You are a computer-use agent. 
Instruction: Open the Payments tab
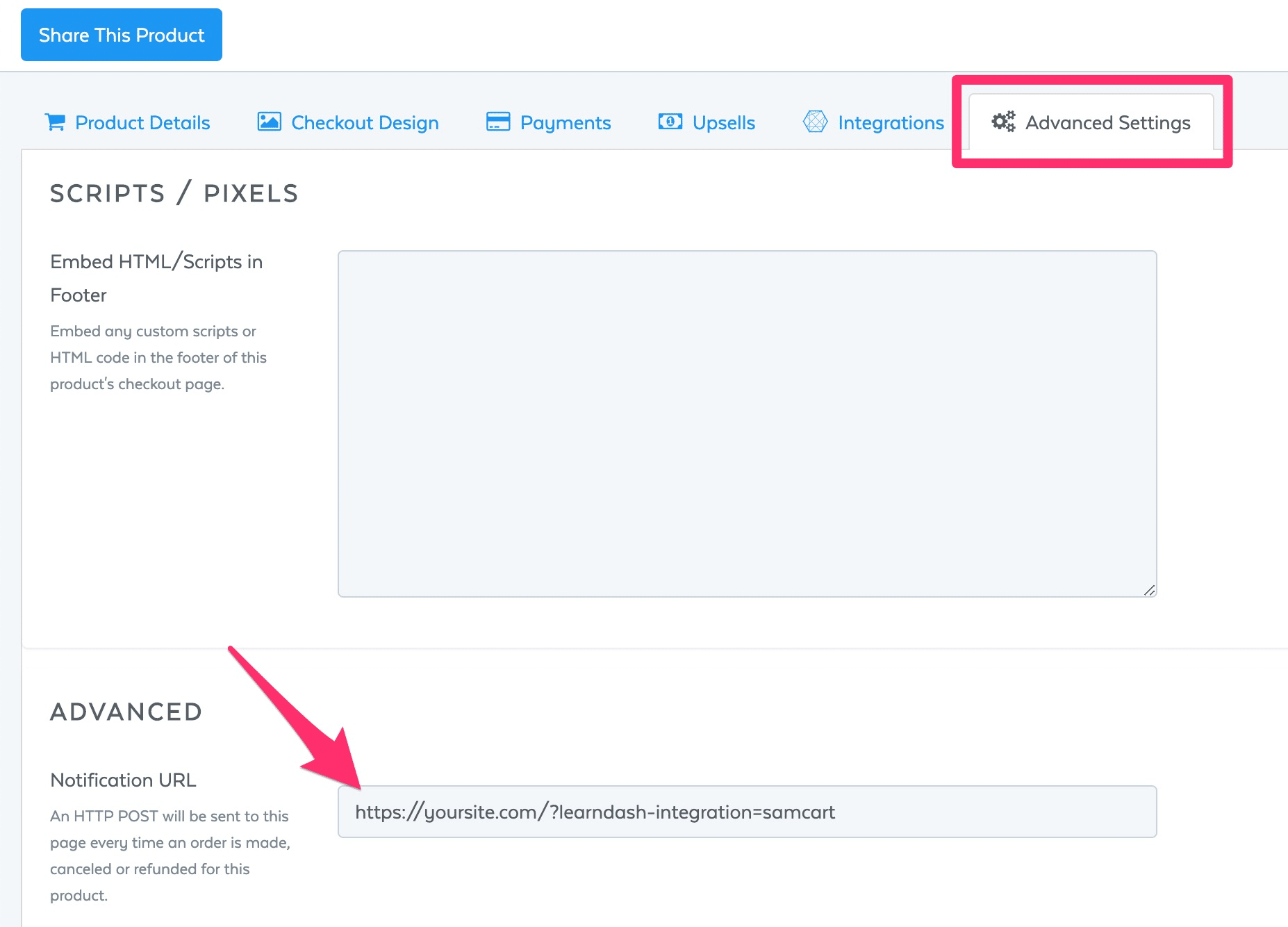tap(548, 122)
